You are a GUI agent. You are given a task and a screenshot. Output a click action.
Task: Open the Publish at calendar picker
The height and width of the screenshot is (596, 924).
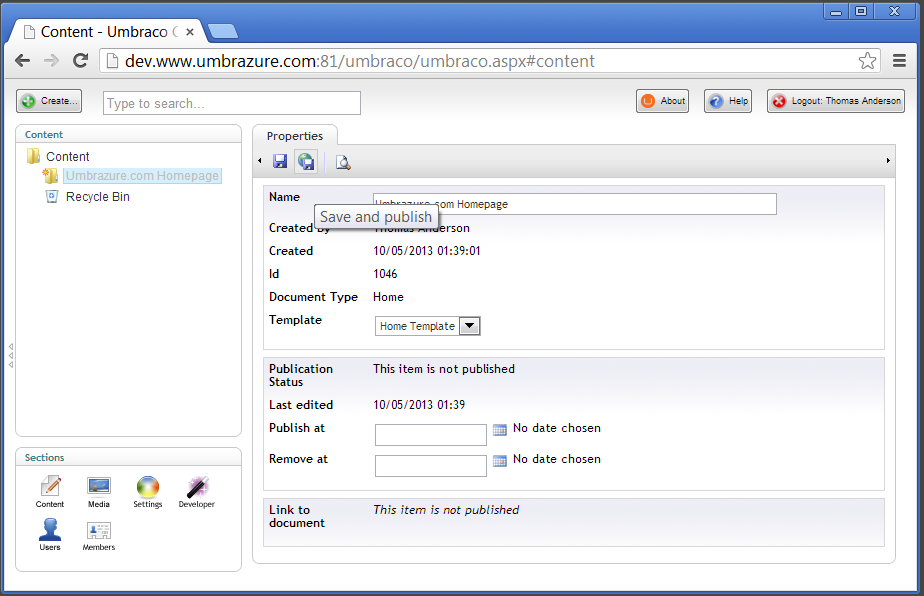[500, 430]
